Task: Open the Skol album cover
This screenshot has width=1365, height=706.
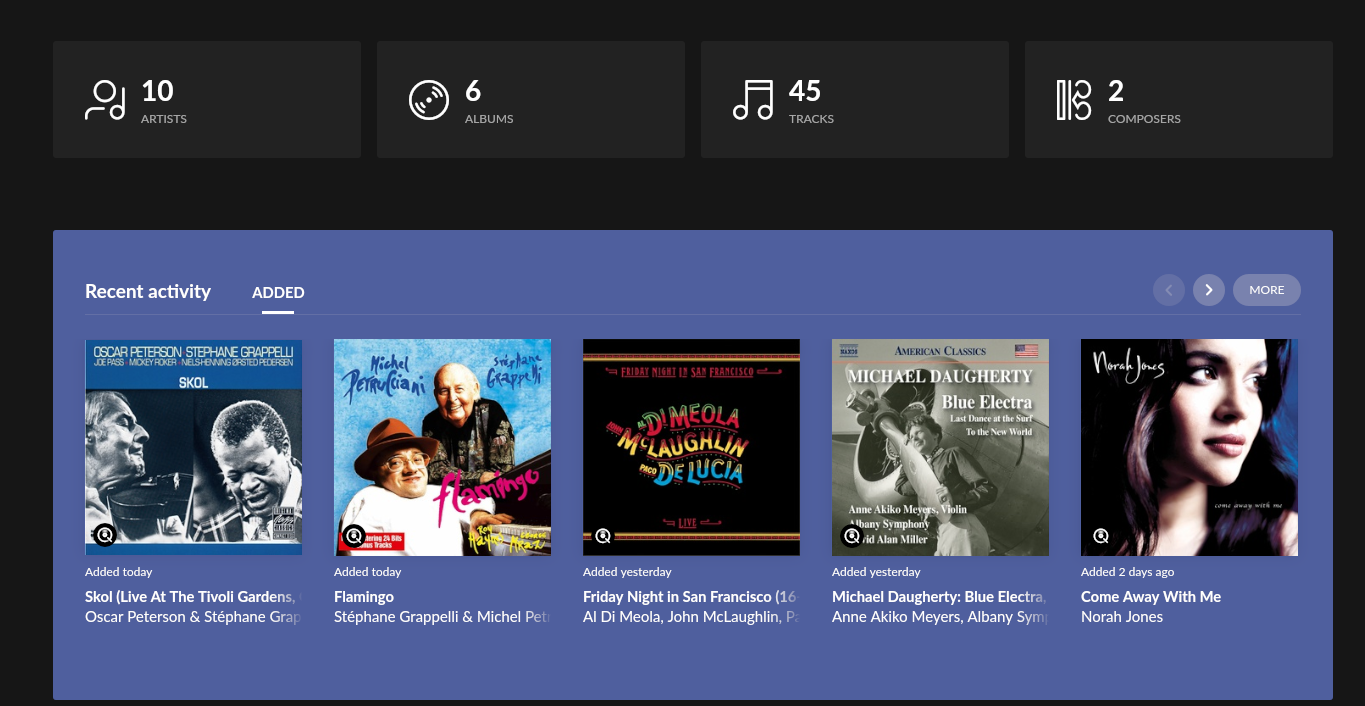Action: 194,447
